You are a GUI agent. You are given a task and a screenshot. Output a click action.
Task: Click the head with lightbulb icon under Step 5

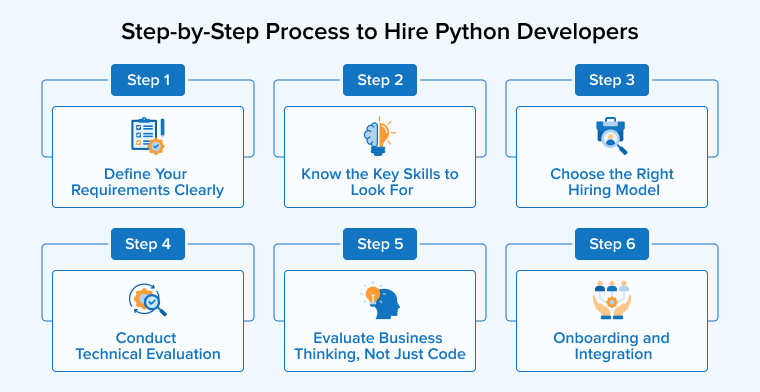pyautogui.click(x=381, y=300)
